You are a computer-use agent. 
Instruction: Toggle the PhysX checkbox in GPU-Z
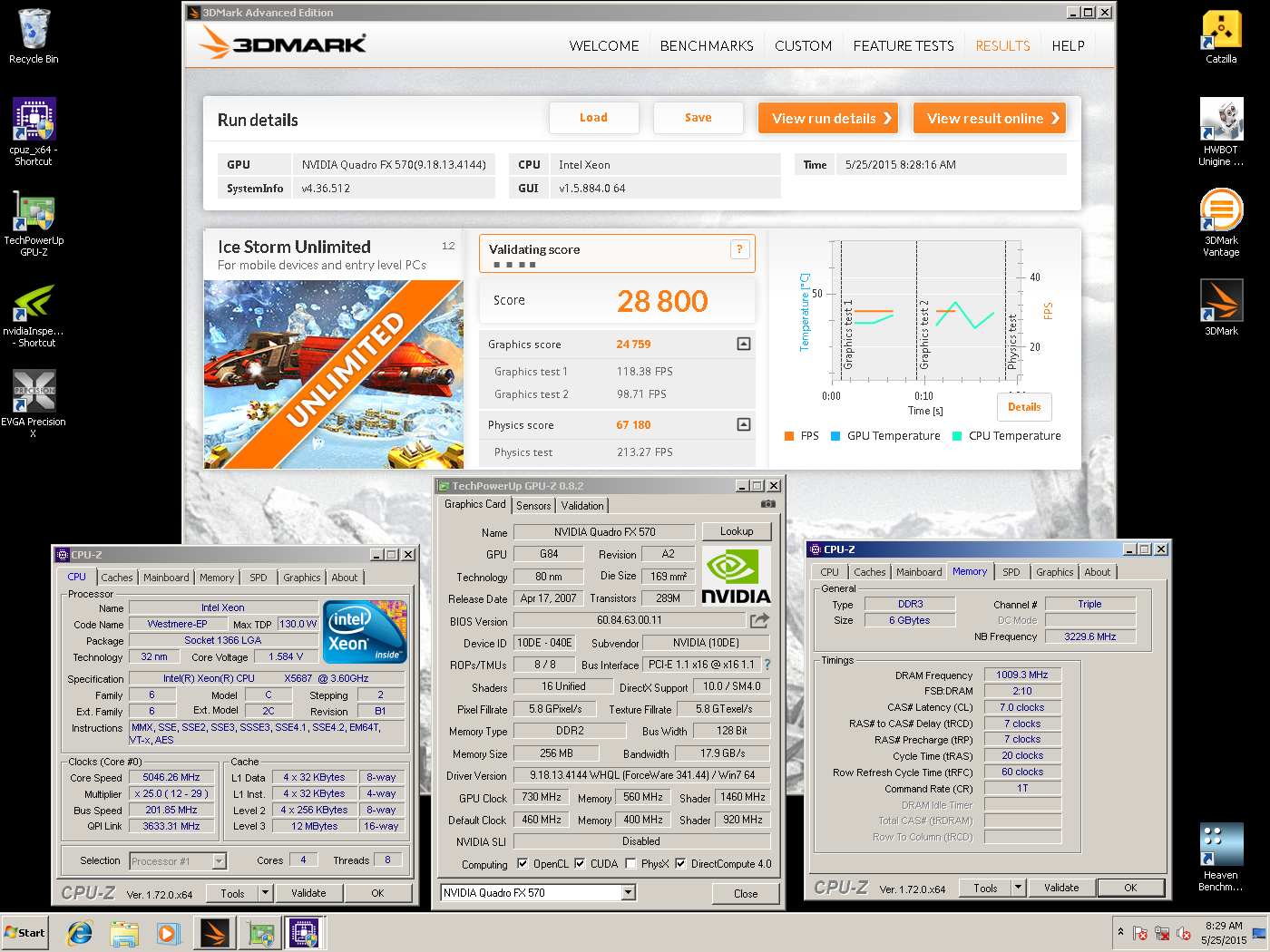point(630,864)
